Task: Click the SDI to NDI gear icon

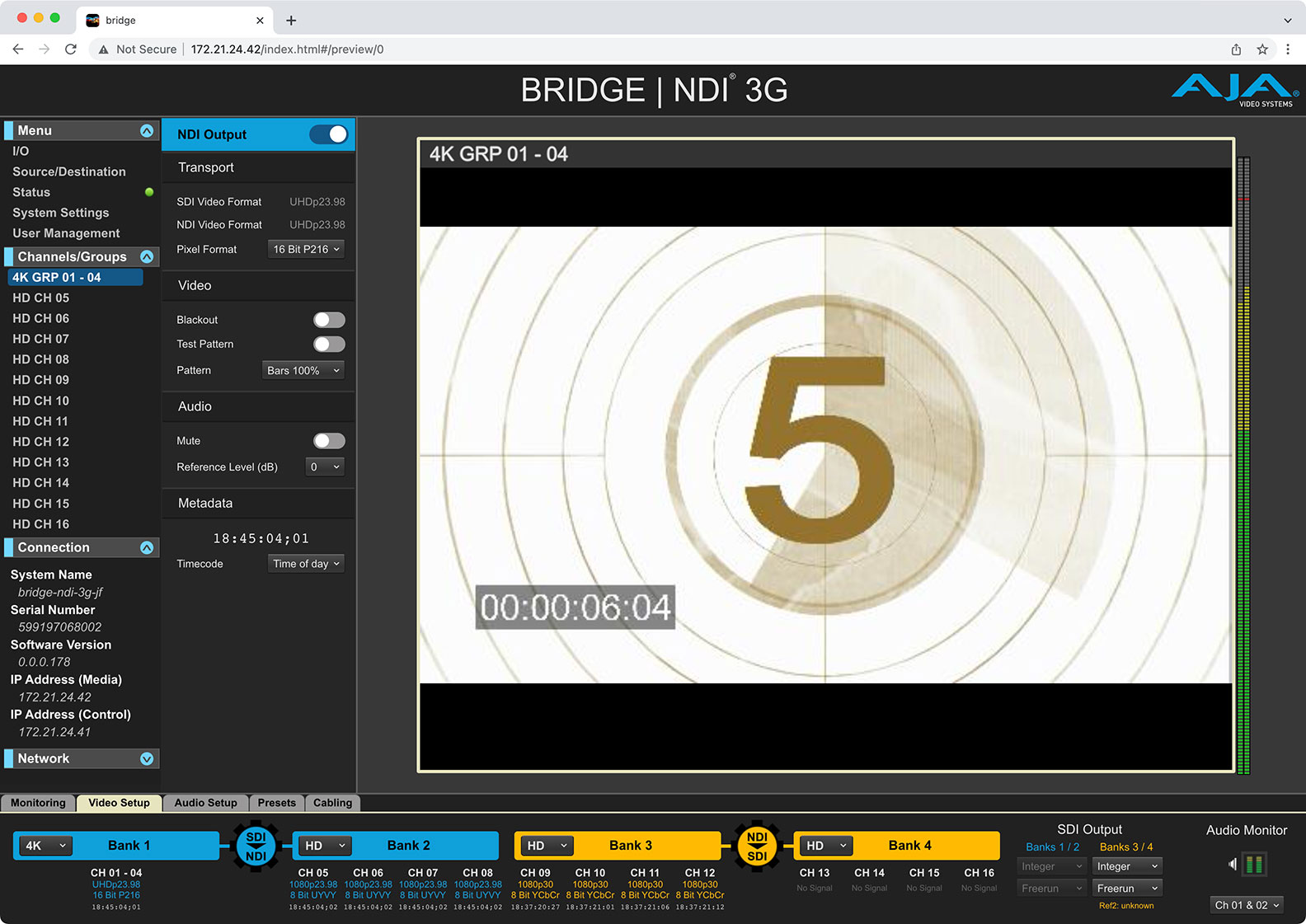Action: point(256,847)
